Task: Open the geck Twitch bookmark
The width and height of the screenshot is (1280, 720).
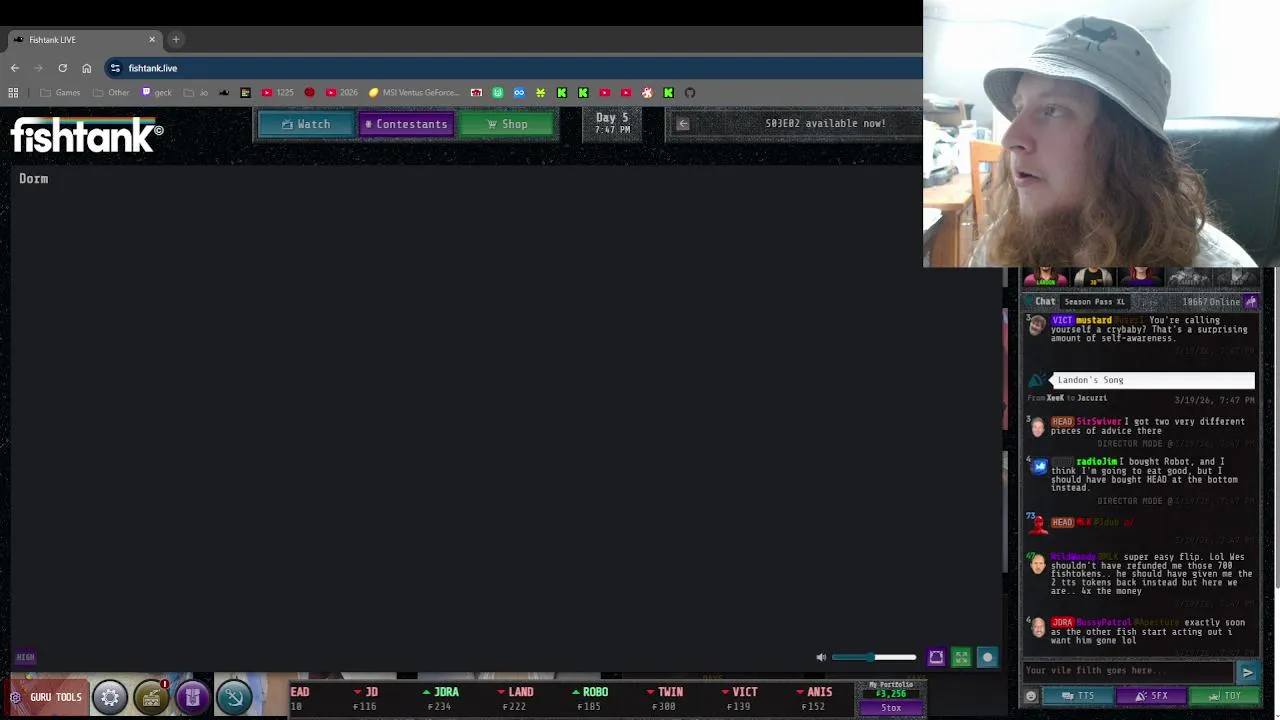Action: coord(156,93)
